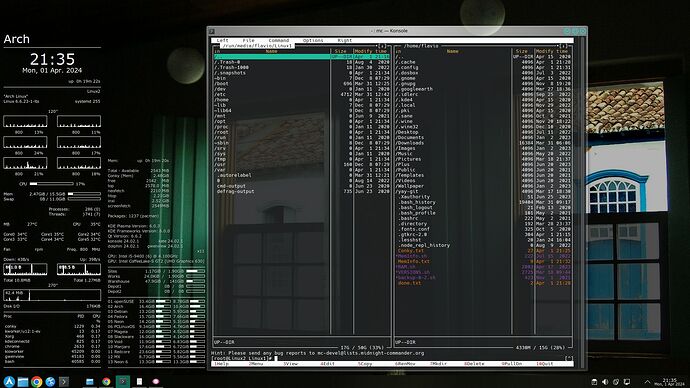Click the 10Quit function key button
The image size is (690, 388).
pyautogui.click(x=545, y=364)
